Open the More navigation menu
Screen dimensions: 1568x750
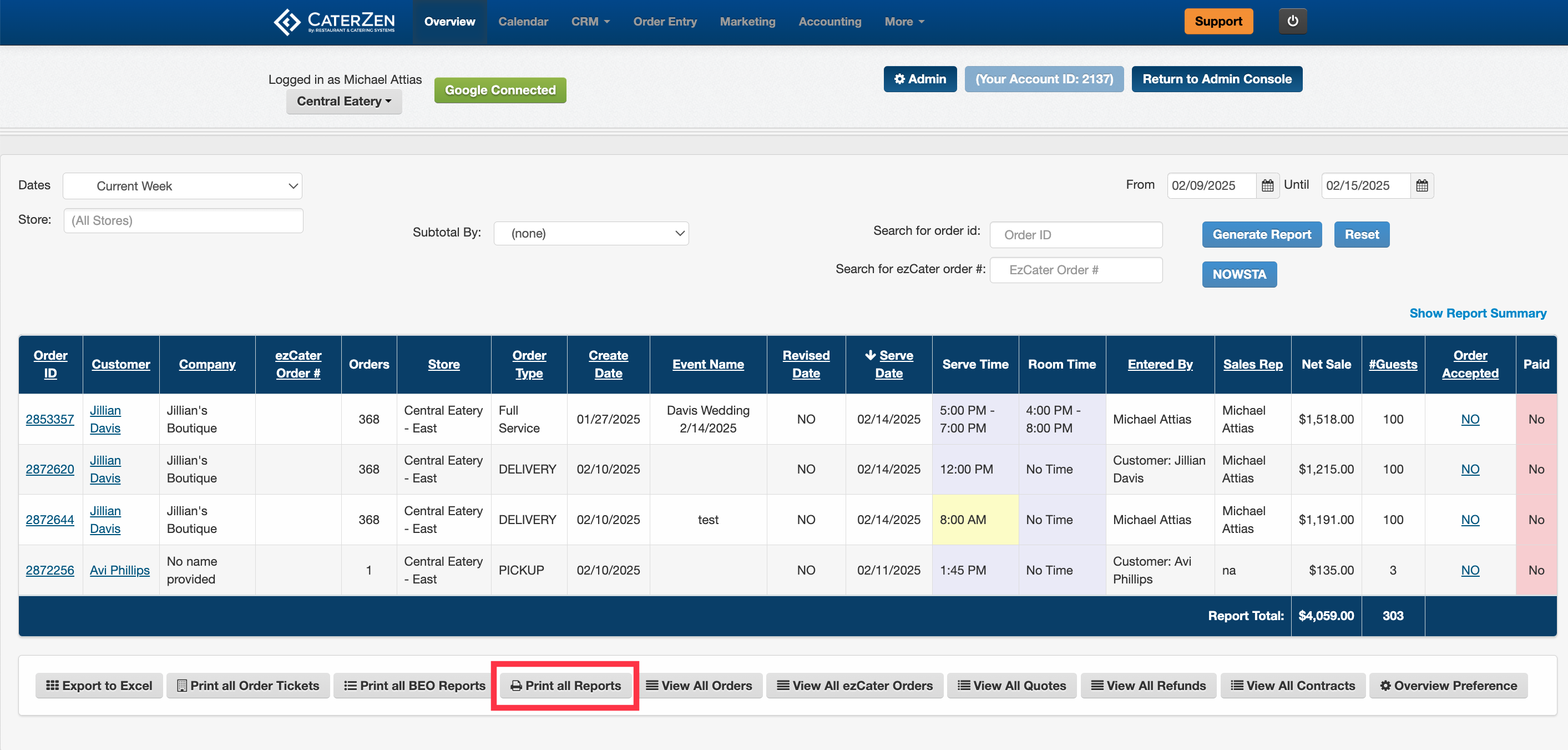click(904, 21)
